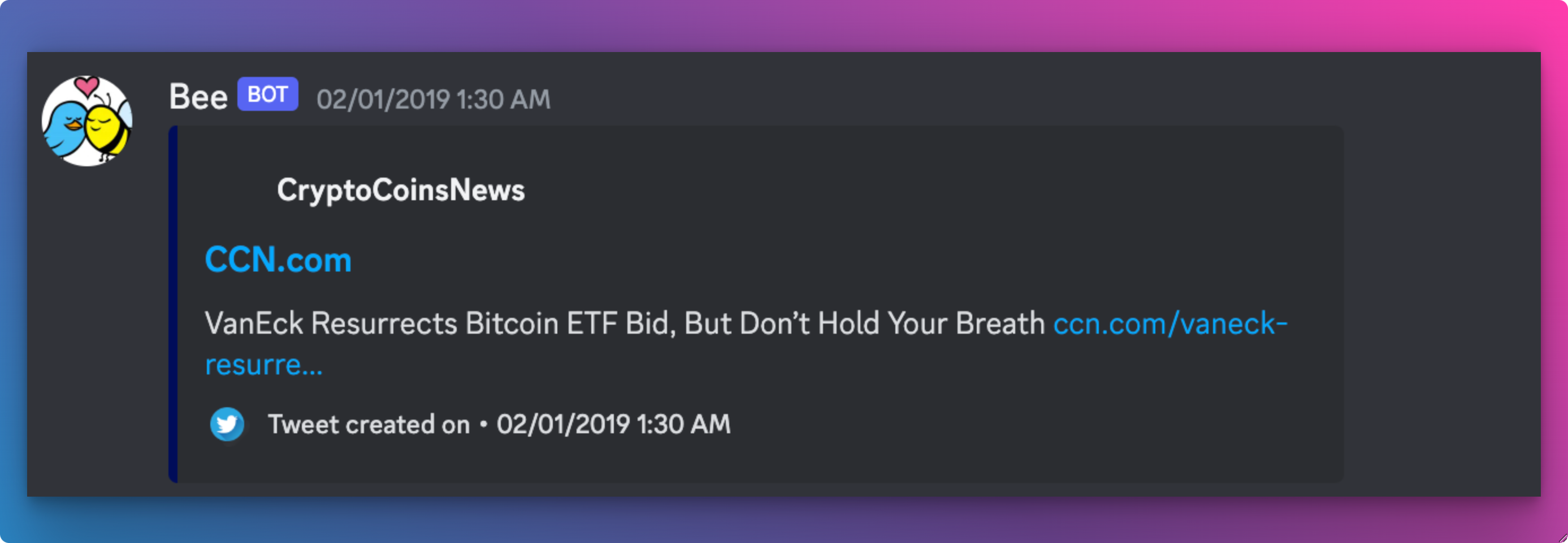Click the truncated "resurre…" link text
The height and width of the screenshot is (543, 1568).
click(263, 364)
